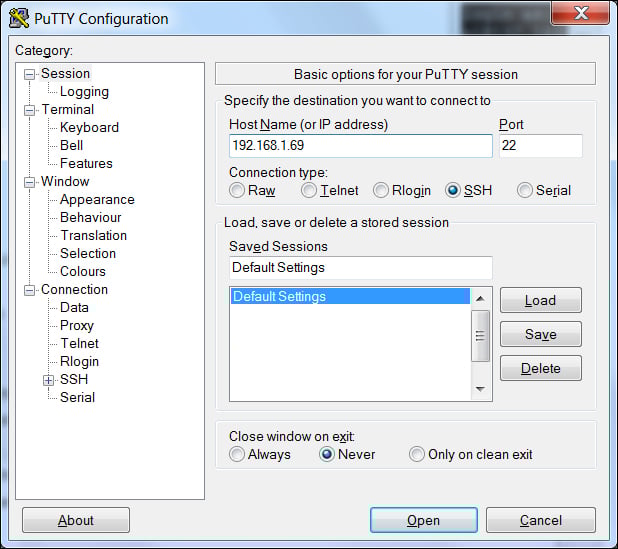Click the Load session button
Screen dimensions: 618x549
point(540,300)
